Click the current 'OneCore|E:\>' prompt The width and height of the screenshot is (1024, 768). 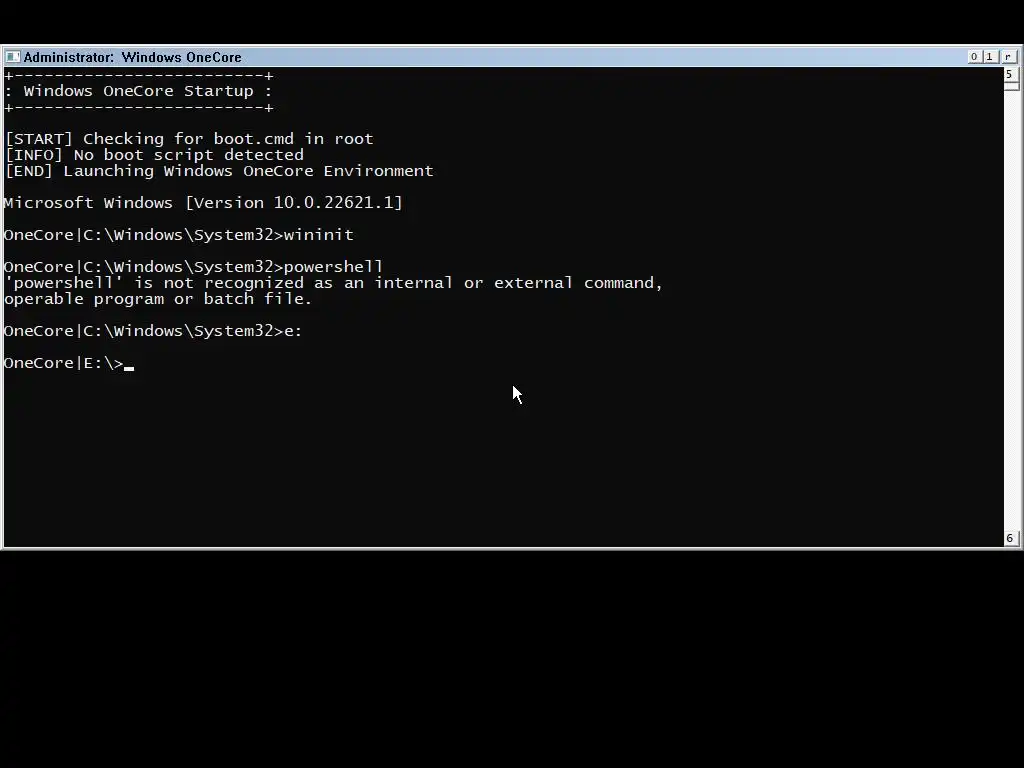point(63,363)
